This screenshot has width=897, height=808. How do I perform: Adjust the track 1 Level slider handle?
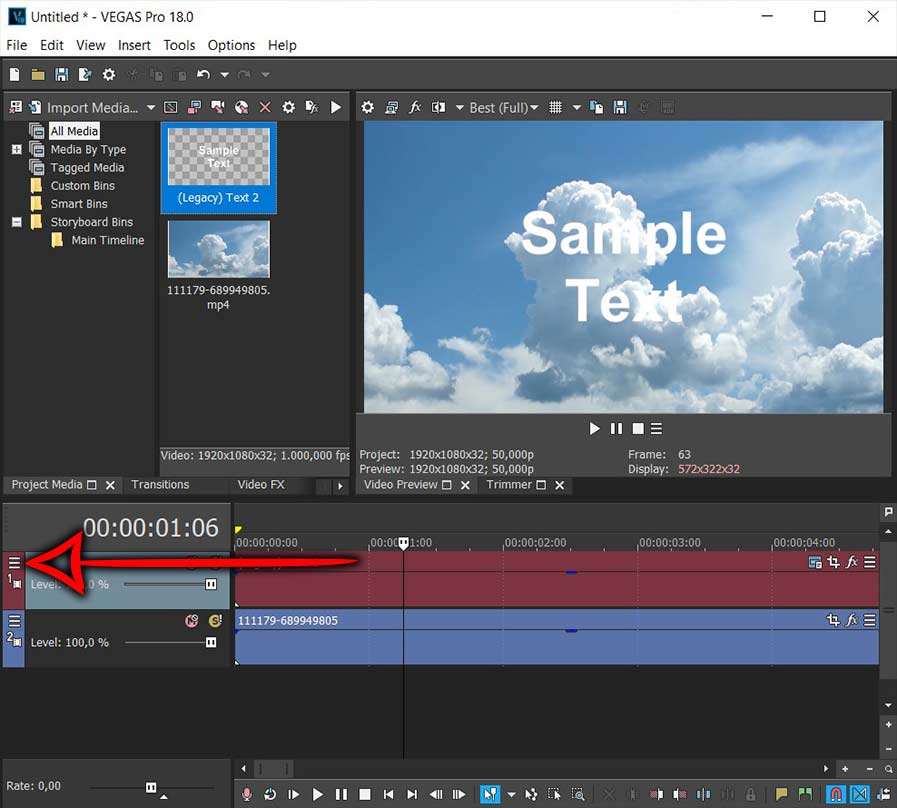[x=211, y=584]
